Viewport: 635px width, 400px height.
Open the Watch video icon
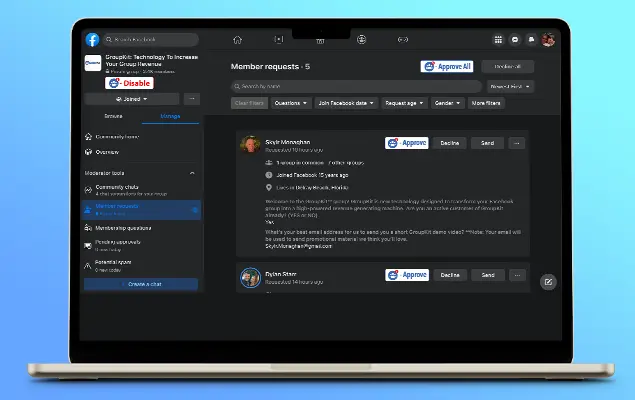(x=279, y=39)
